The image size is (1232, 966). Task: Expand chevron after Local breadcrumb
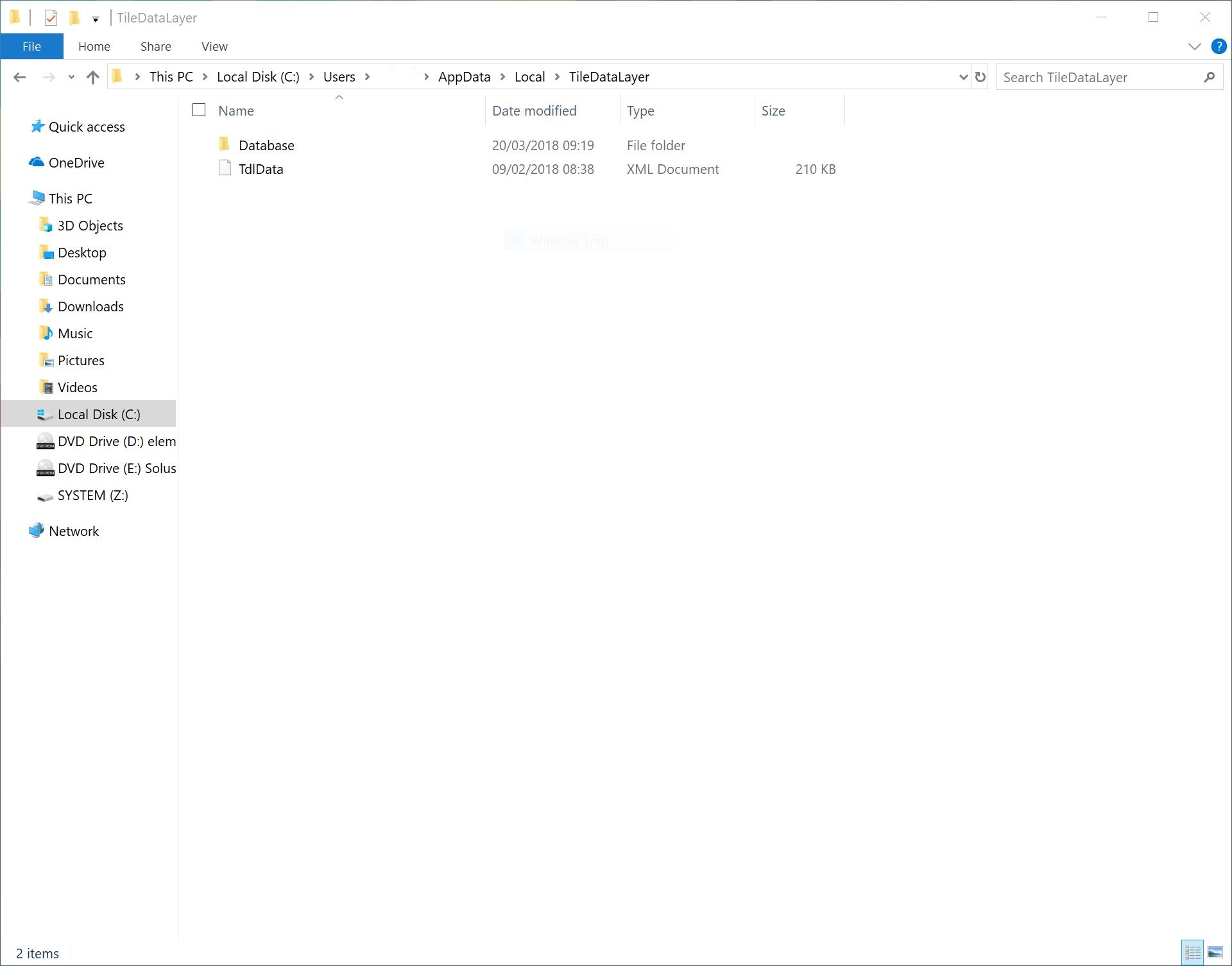[x=557, y=77]
